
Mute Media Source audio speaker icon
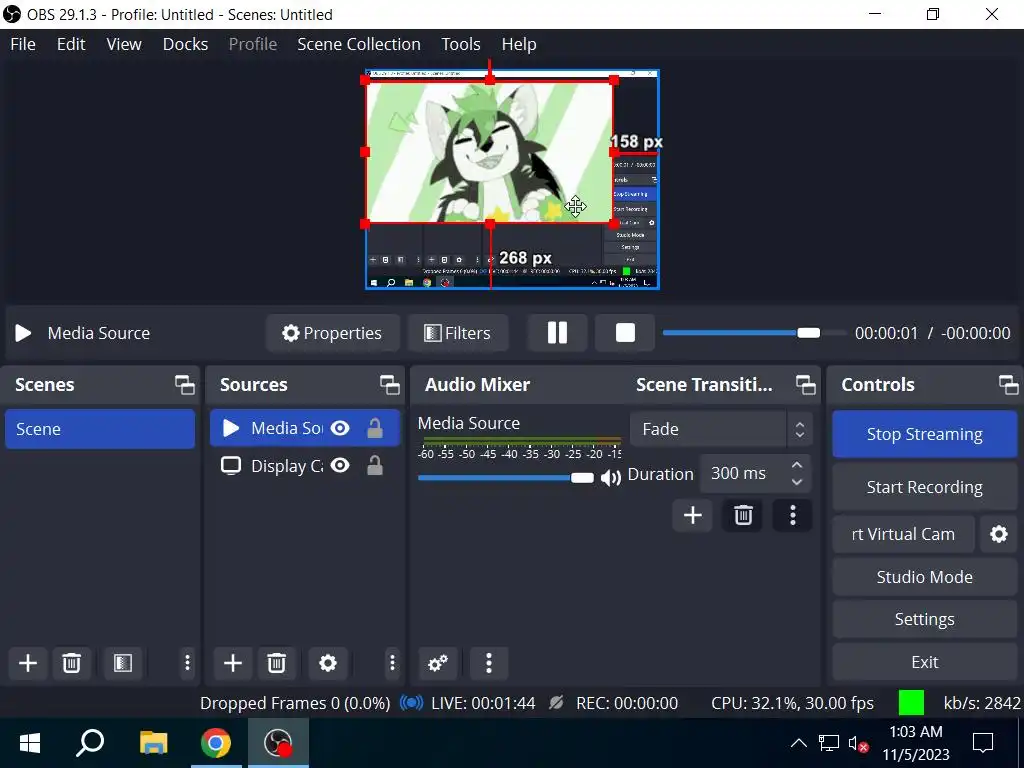[611, 478]
